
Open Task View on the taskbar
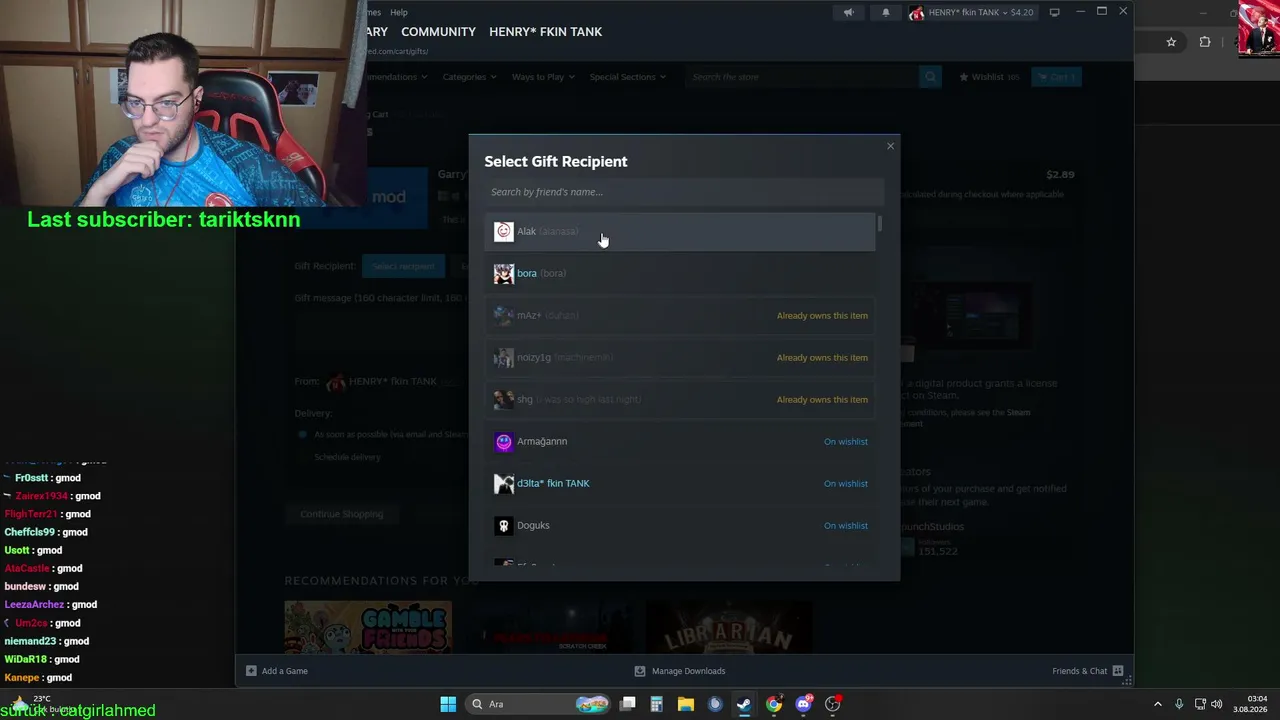click(628, 704)
